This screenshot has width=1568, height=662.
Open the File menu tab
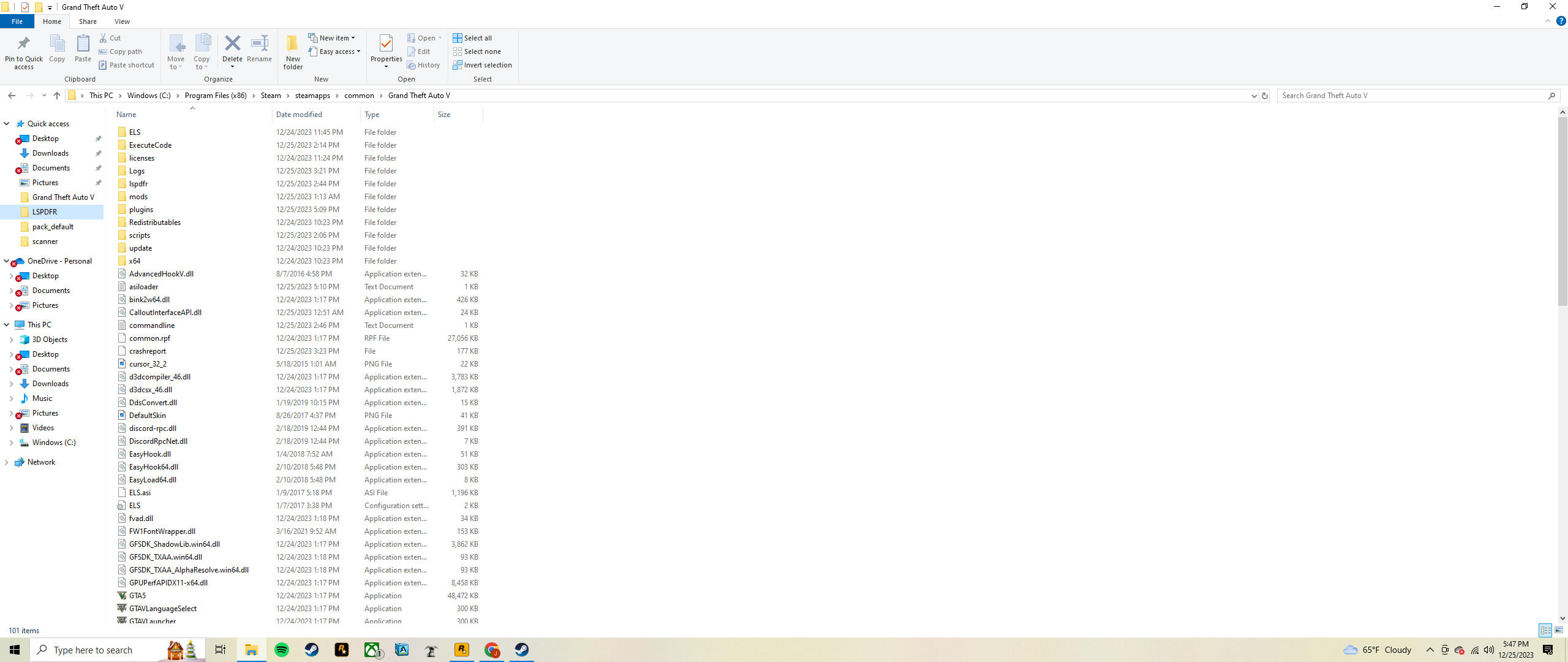[17, 21]
